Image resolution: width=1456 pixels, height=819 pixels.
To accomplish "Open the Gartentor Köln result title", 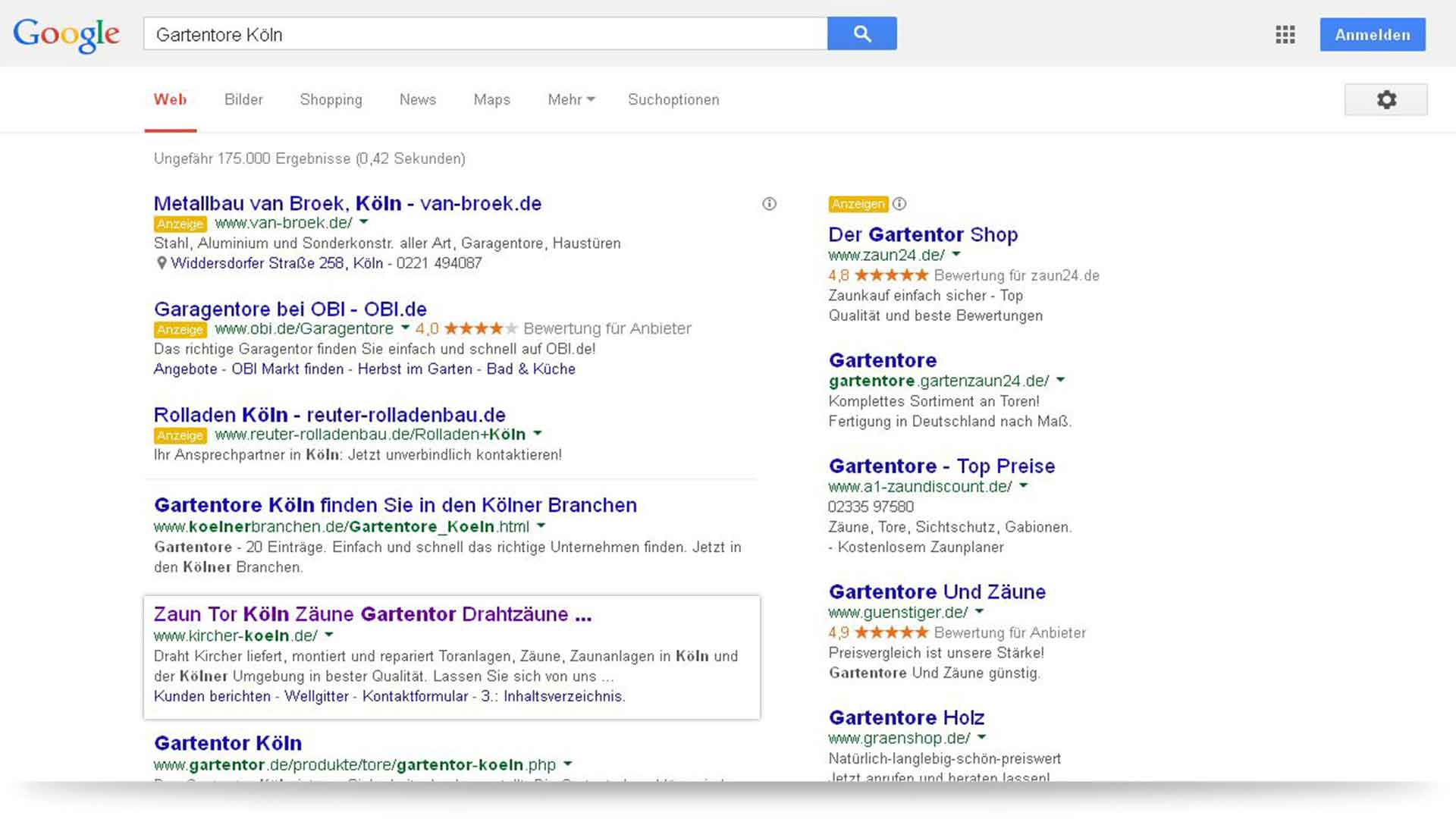I will click(227, 743).
